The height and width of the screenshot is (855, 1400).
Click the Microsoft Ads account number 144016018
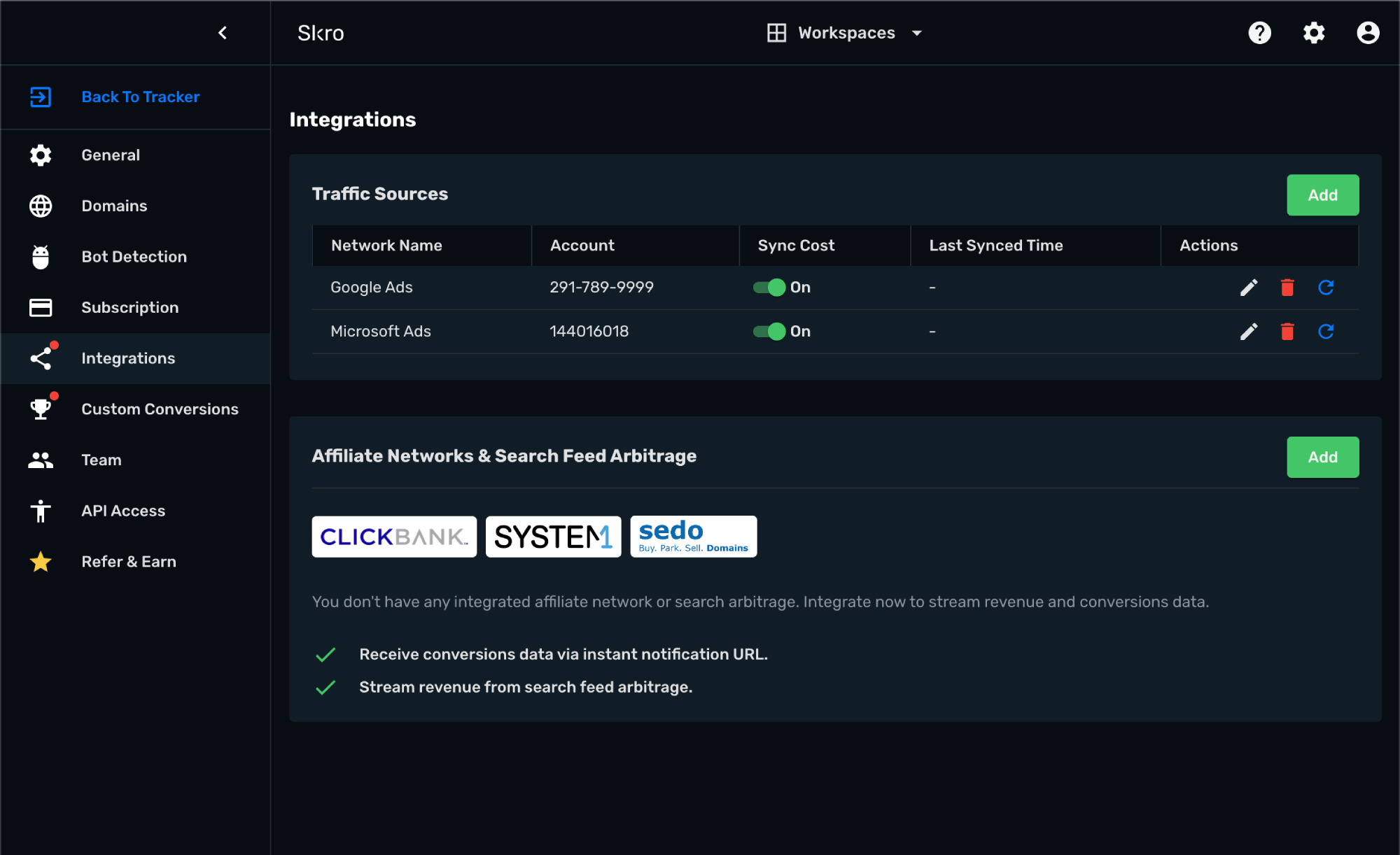point(589,332)
